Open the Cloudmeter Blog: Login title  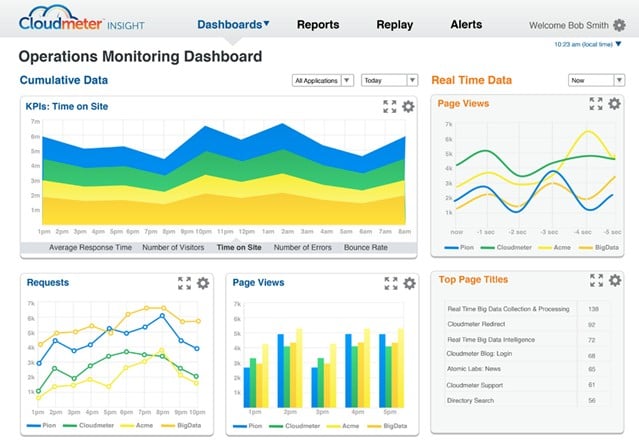click(x=479, y=354)
